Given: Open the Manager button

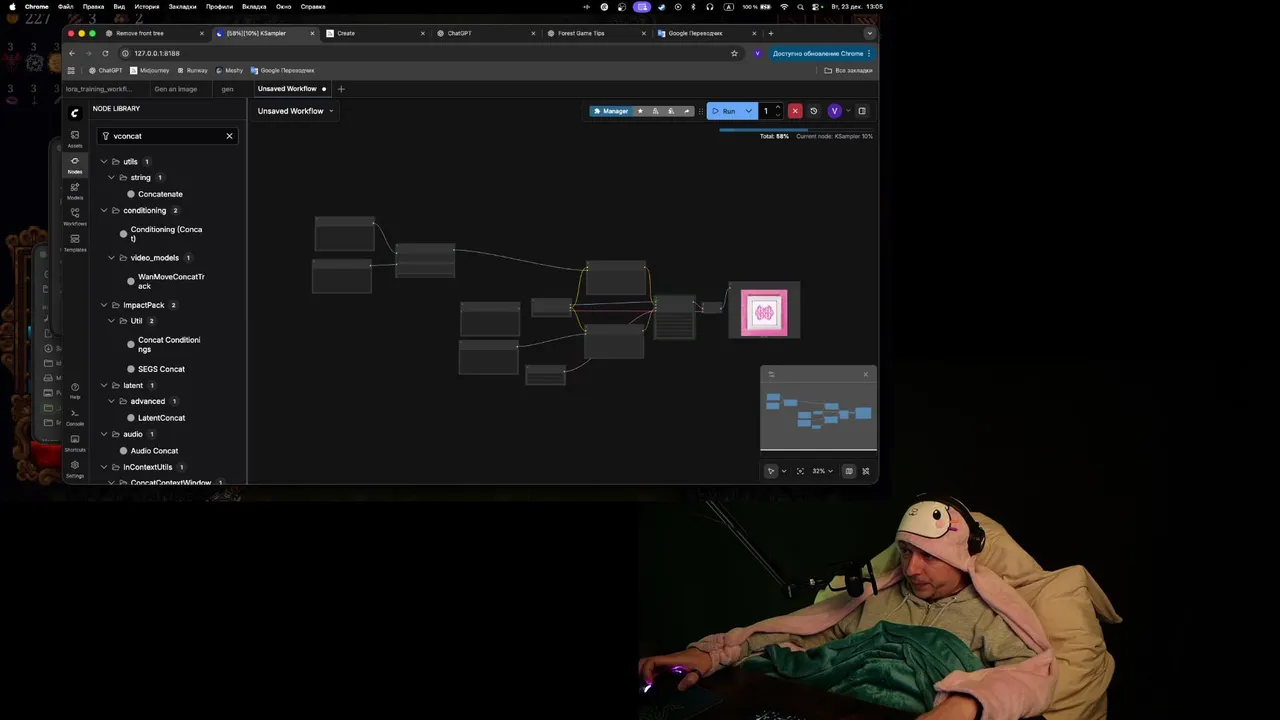Looking at the screenshot, I should (x=611, y=111).
